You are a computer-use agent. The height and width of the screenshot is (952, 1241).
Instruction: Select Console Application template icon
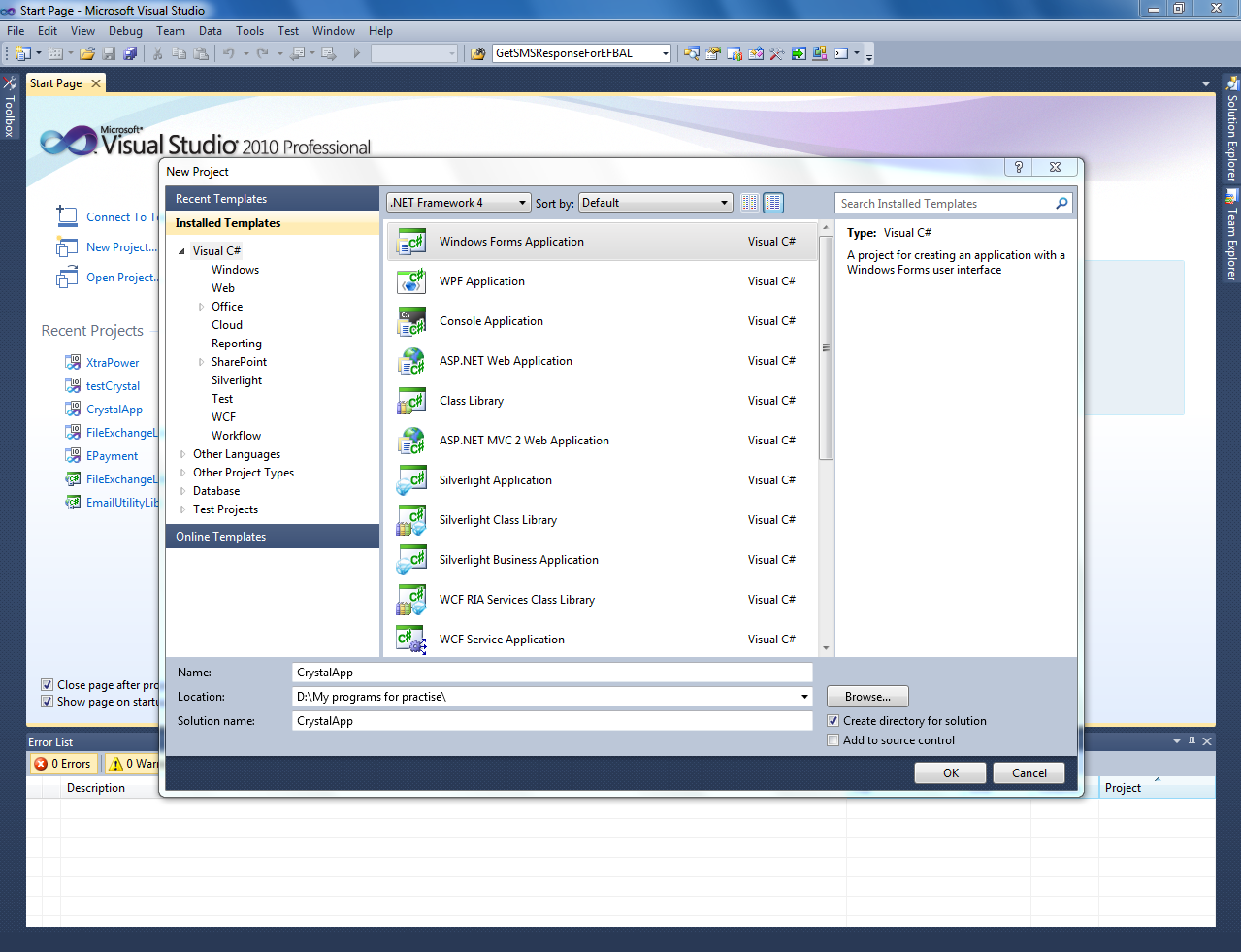pos(411,321)
